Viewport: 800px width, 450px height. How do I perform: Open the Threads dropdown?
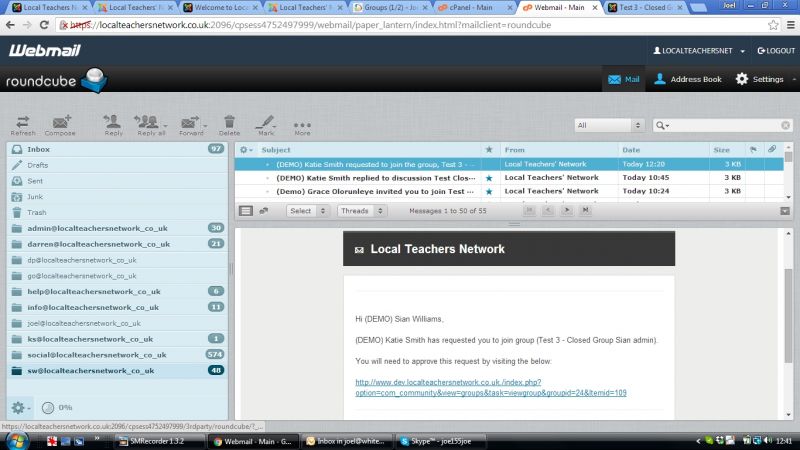pyautogui.click(x=362, y=211)
